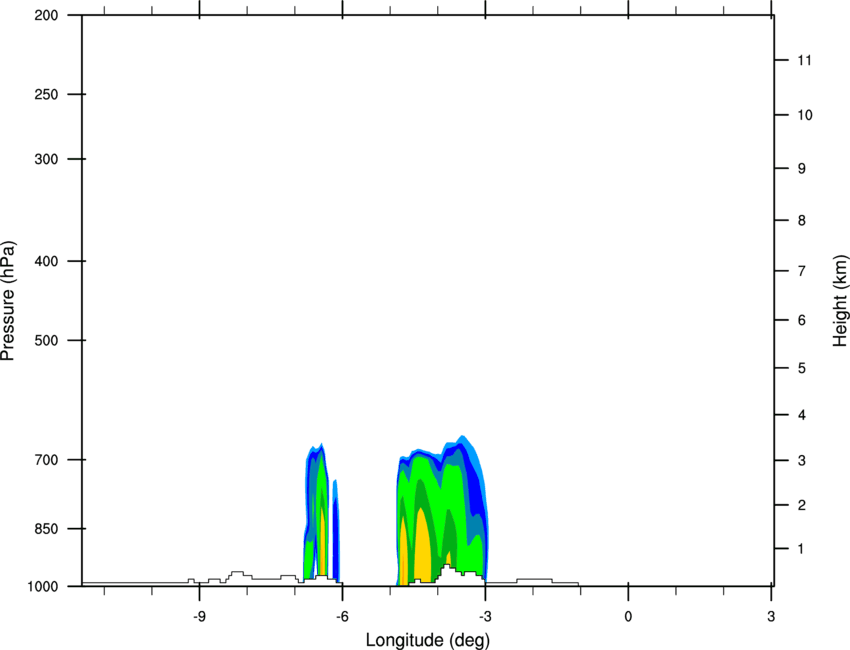Click the -3 longitude tick label

[x=485, y=616]
